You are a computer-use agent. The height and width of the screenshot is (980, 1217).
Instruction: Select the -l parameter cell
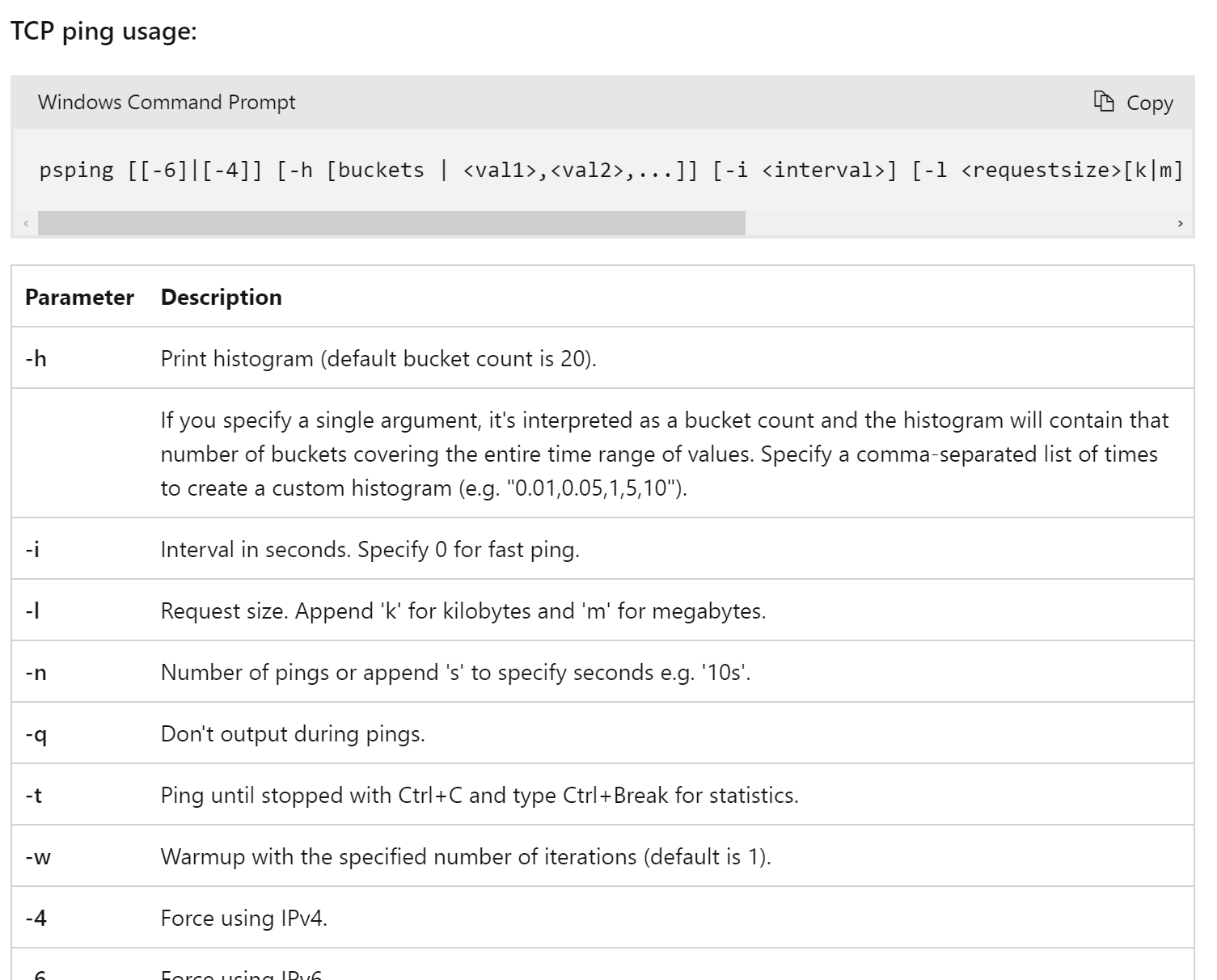(x=32, y=611)
